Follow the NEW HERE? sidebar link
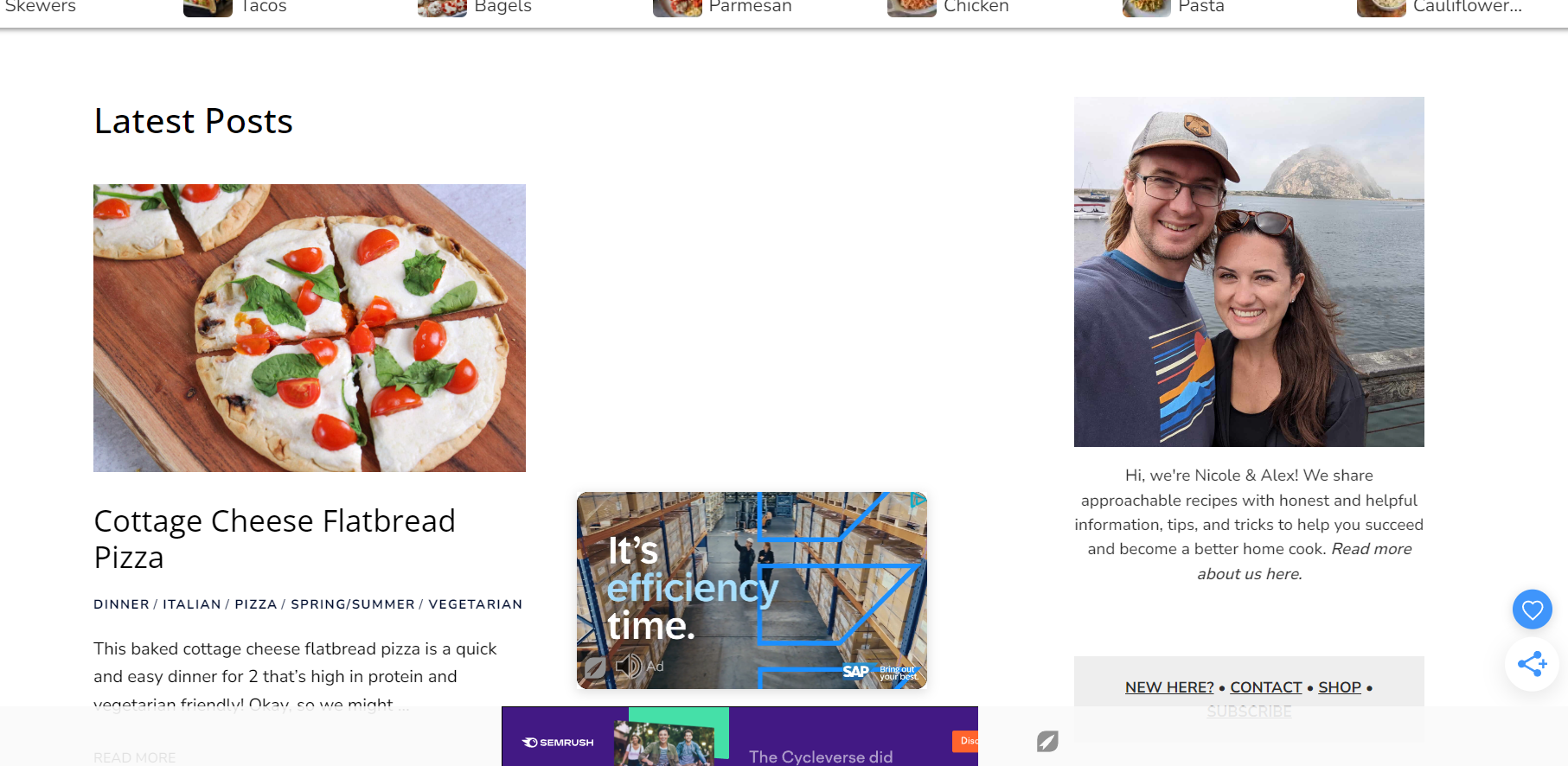 click(x=1169, y=687)
